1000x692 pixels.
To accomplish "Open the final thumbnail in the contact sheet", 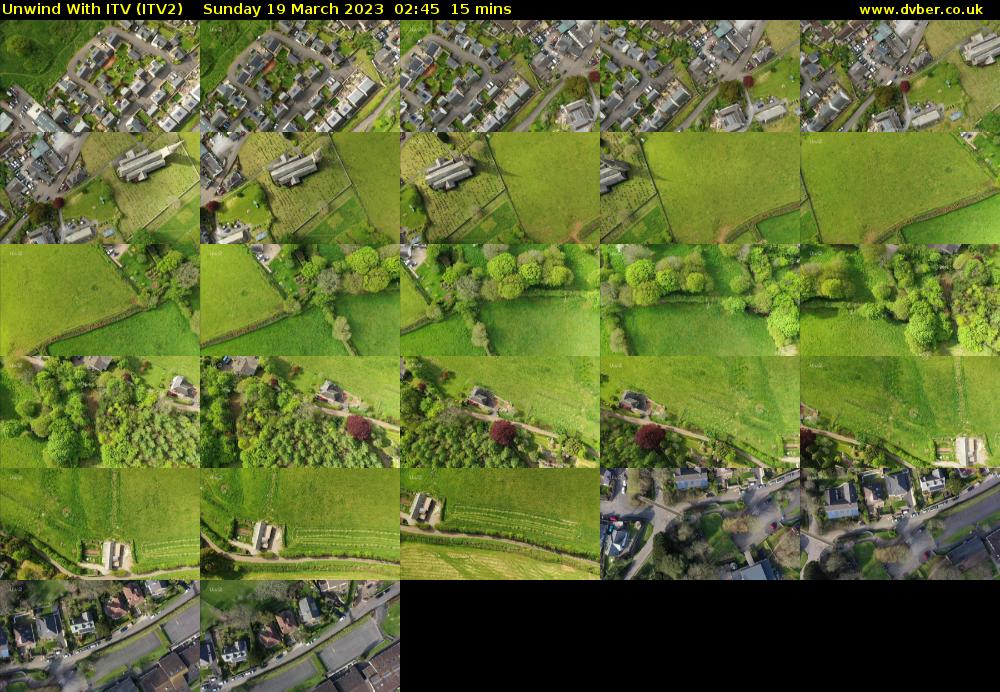I will click(300, 636).
